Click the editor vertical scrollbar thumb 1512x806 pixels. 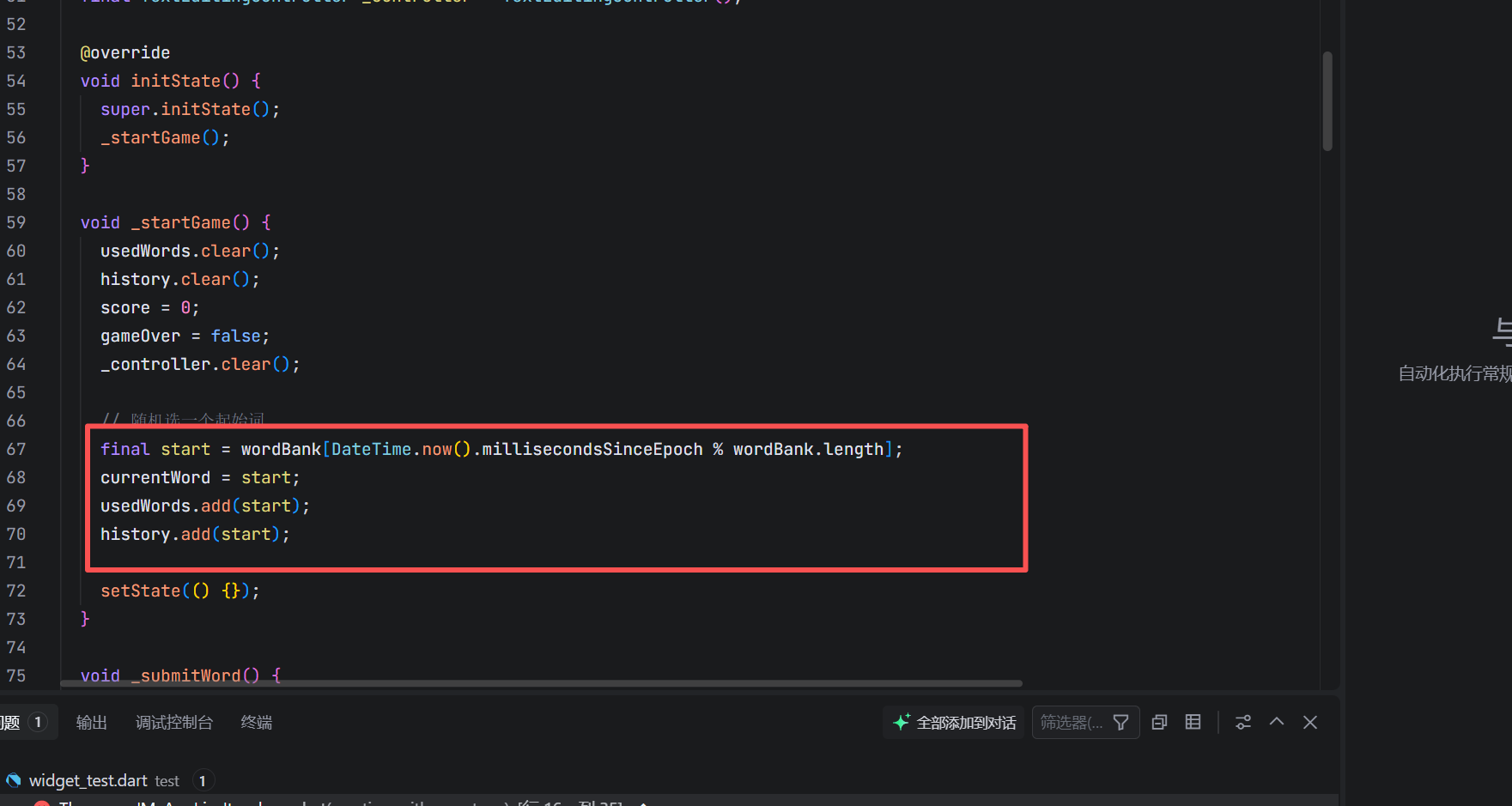coord(1327,101)
